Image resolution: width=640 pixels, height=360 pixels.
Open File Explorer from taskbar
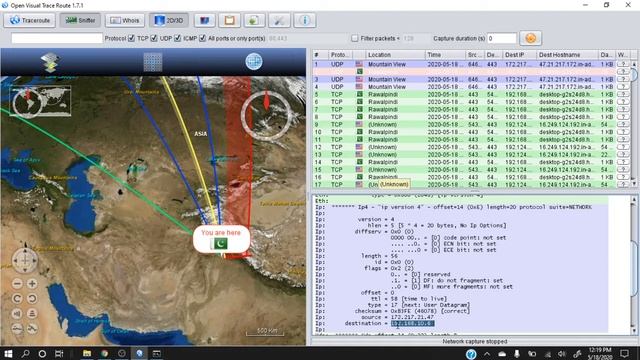[87, 353]
